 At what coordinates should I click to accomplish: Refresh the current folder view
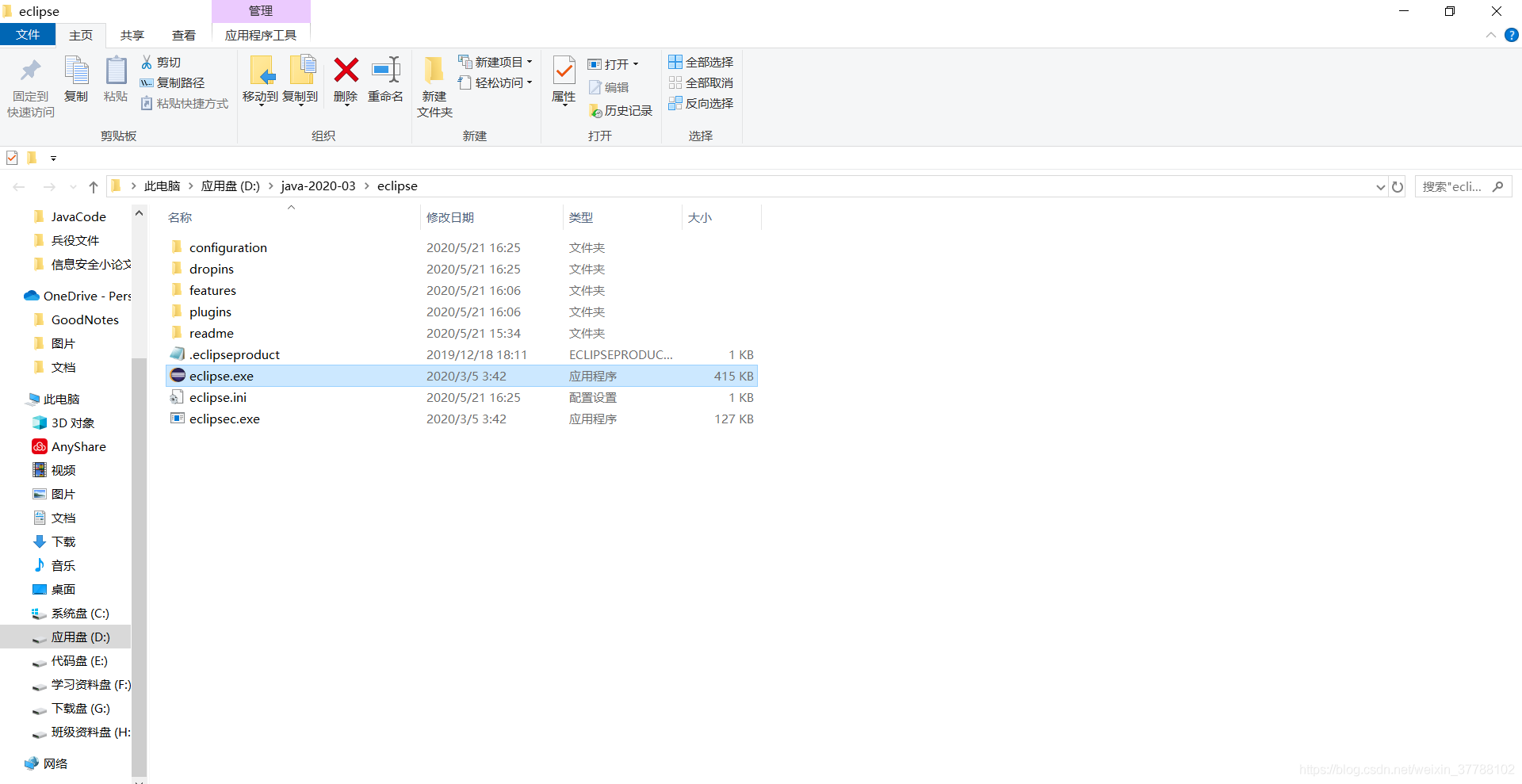1398,187
